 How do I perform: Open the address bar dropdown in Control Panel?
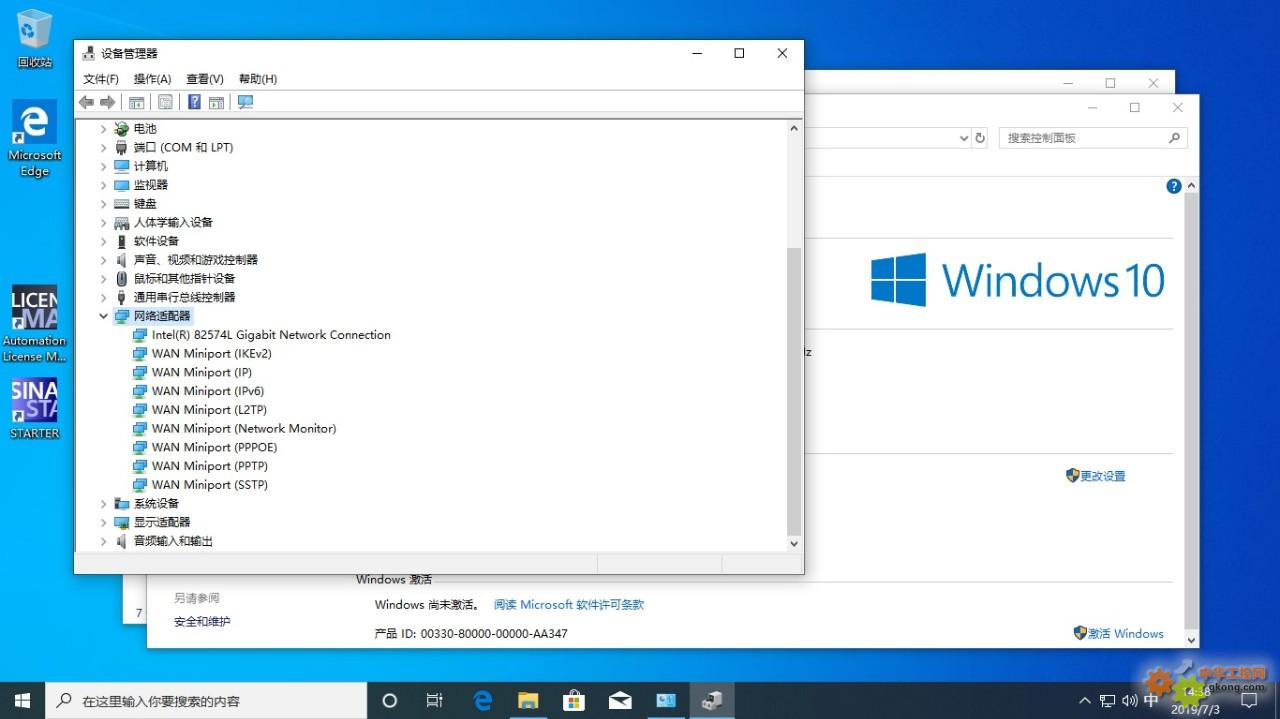[x=964, y=138]
